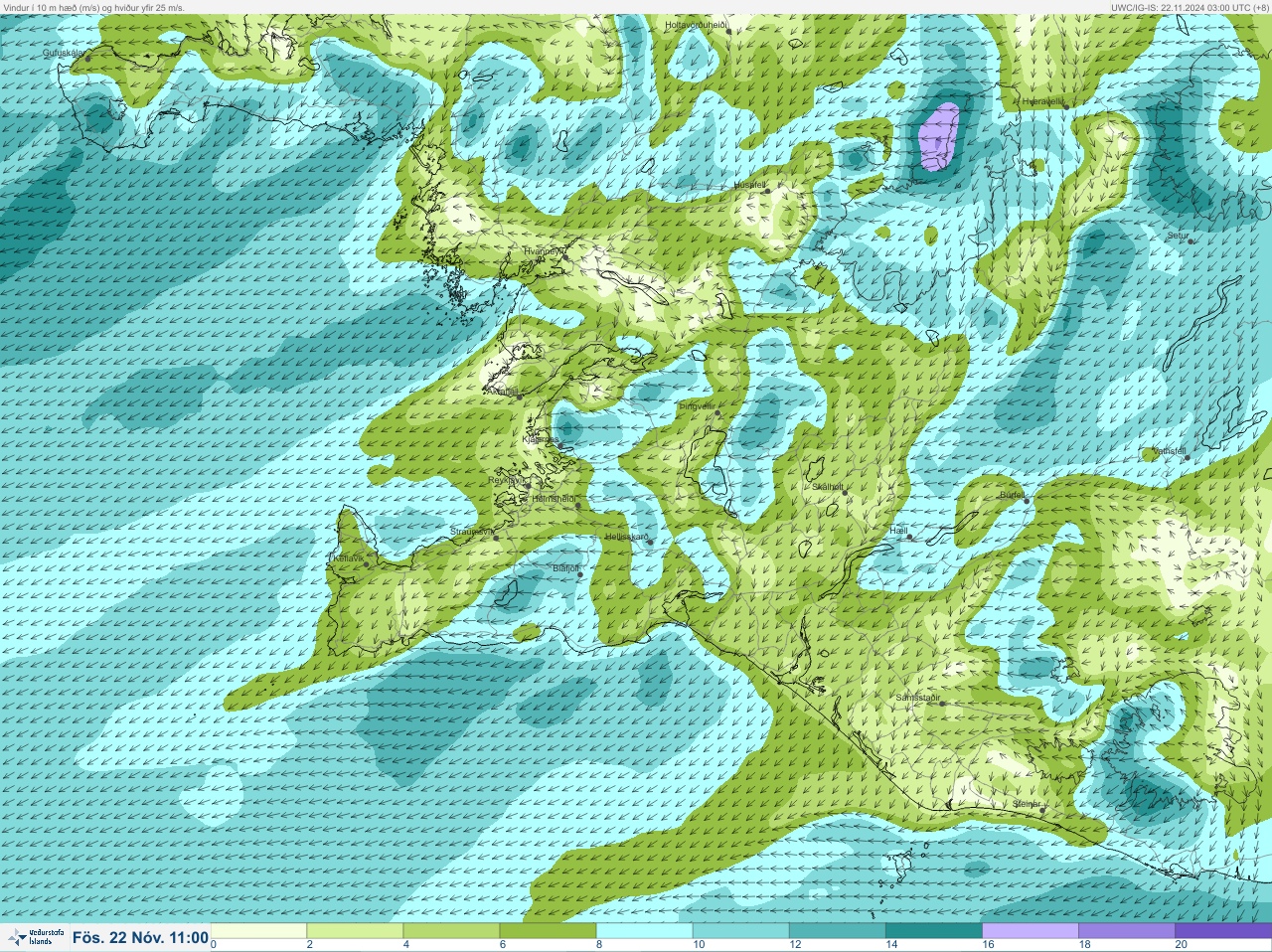This screenshot has height=952, width=1272.
Task: Click the Kjalarnes station marker
Action: pyautogui.click(x=562, y=444)
